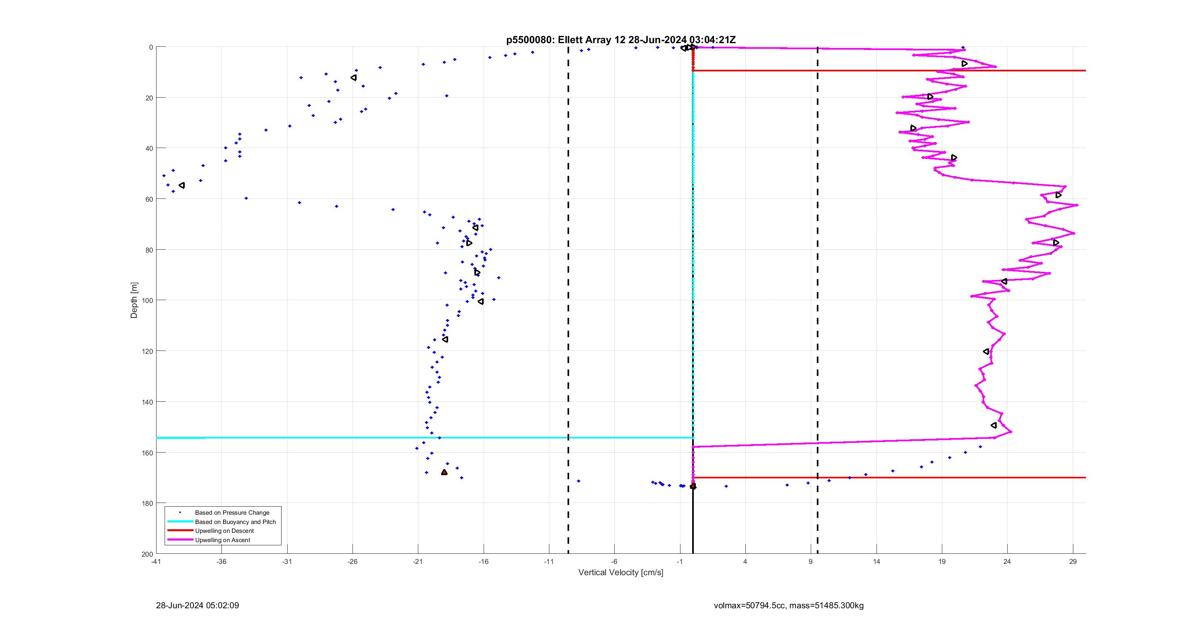Click the x-axis tick label '-6'

[614, 563]
